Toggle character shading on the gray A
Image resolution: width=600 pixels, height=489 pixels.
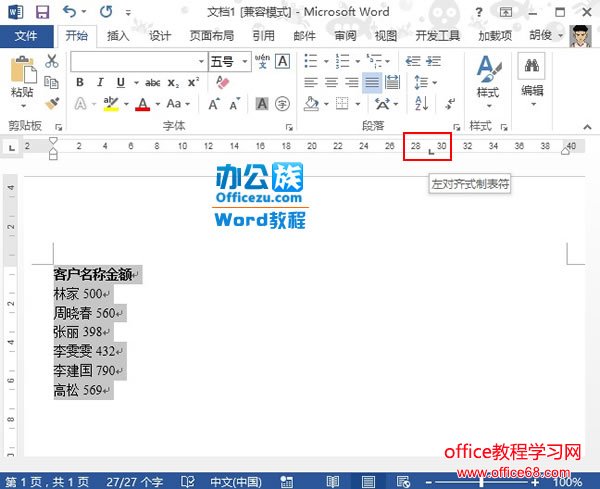point(262,104)
